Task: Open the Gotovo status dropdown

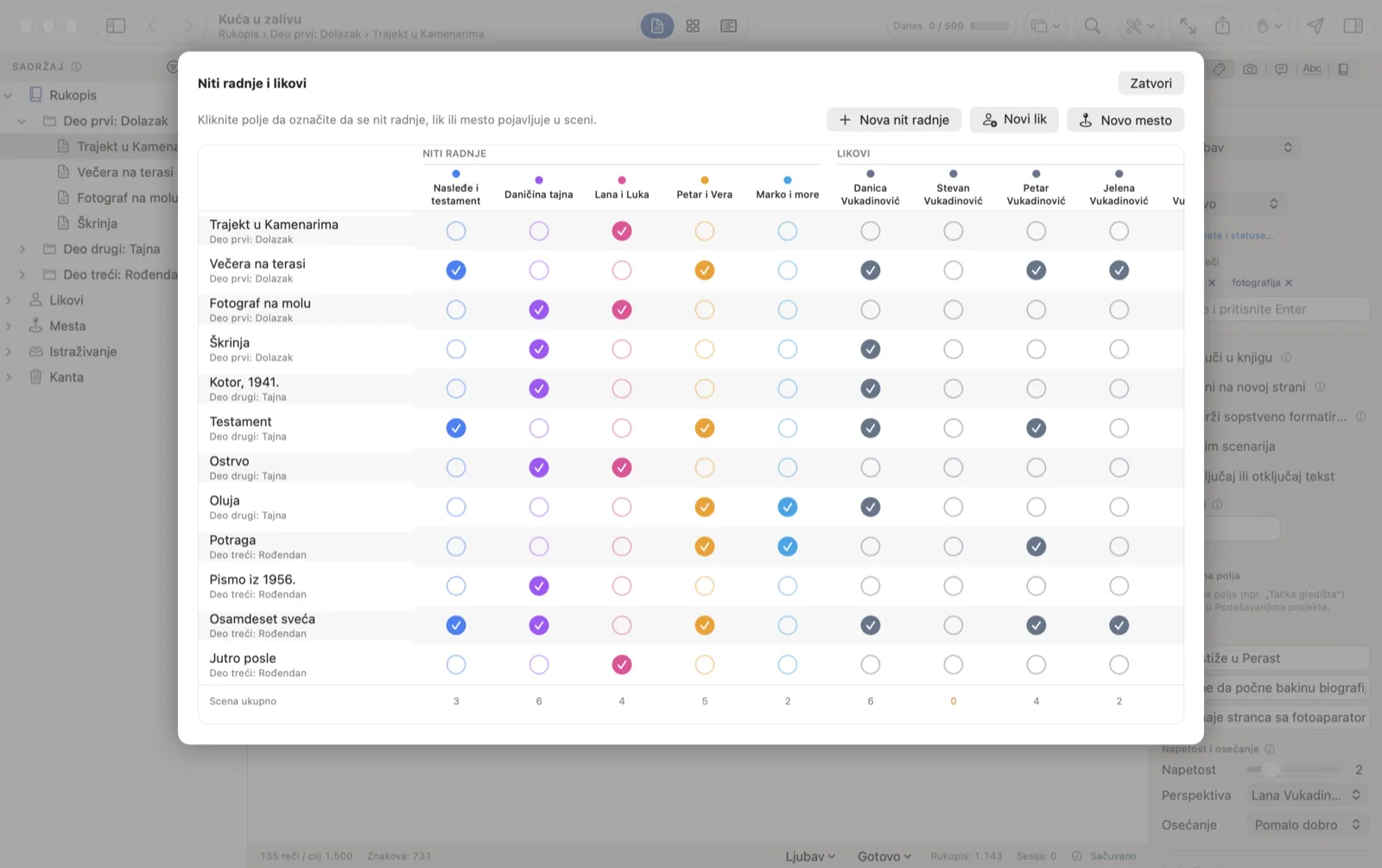Action: pyautogui.click(x=884, y=856)
